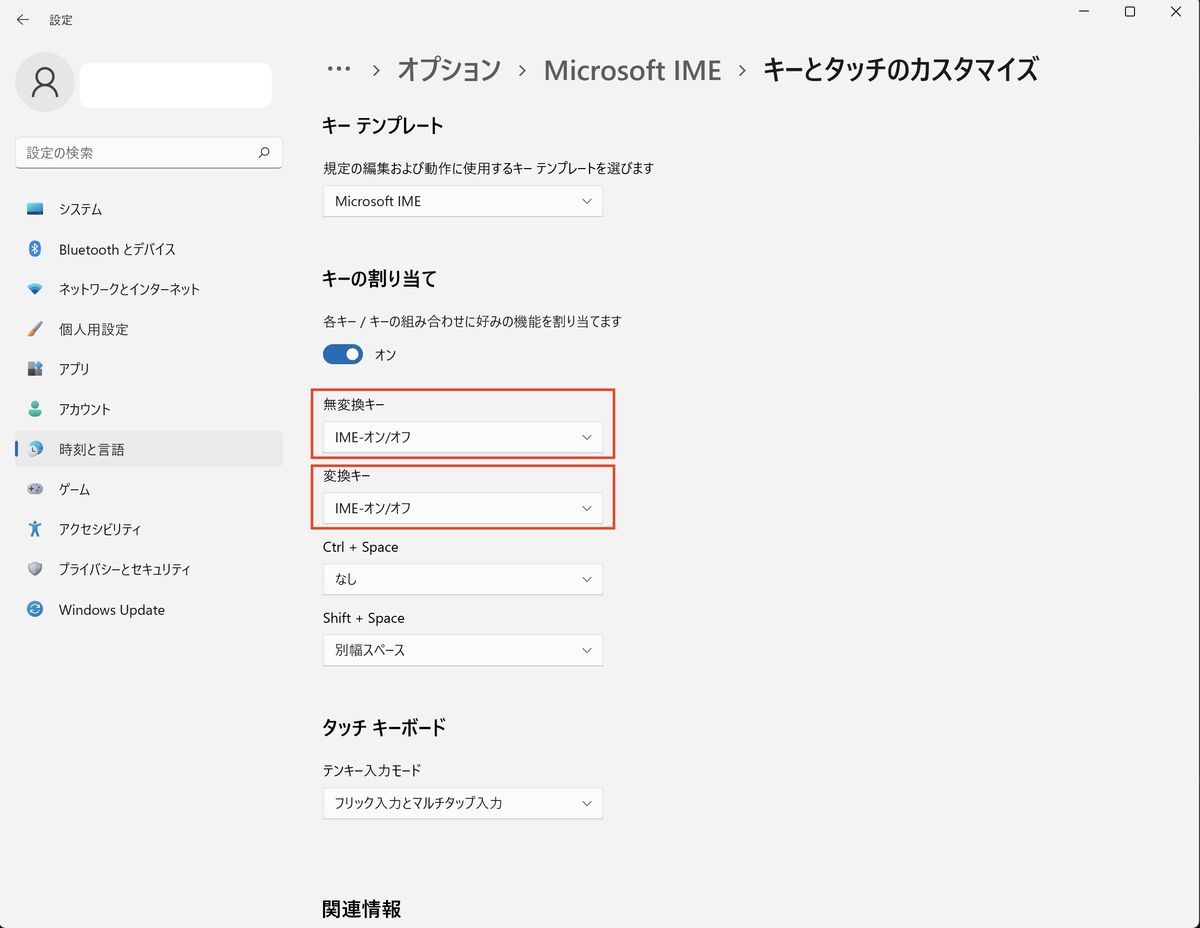Click the 個人用設定 brush icon
The height and width of the screenshot is (928, 1200).
coord(33,329)
